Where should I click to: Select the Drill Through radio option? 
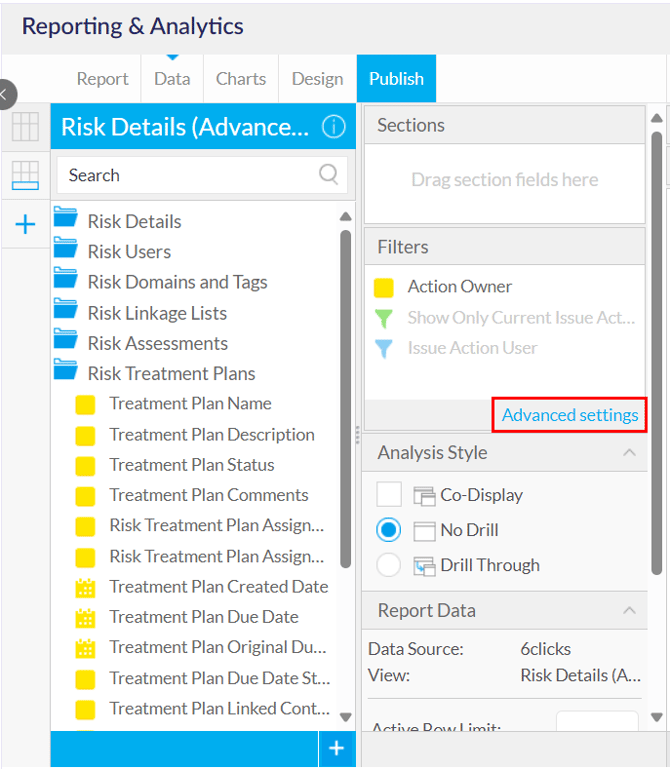coord(389,565)
